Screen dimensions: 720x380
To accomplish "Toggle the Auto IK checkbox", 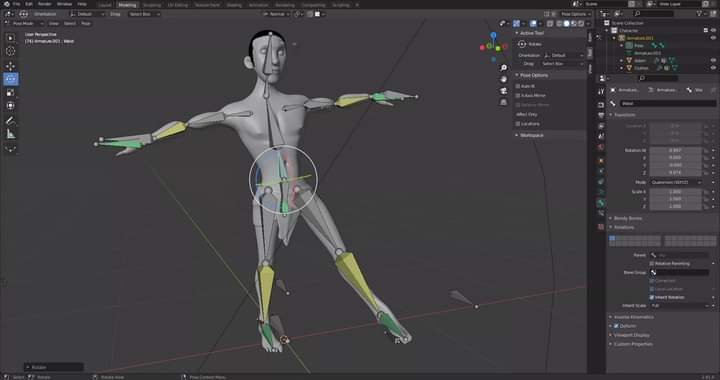I will point(518,86).
